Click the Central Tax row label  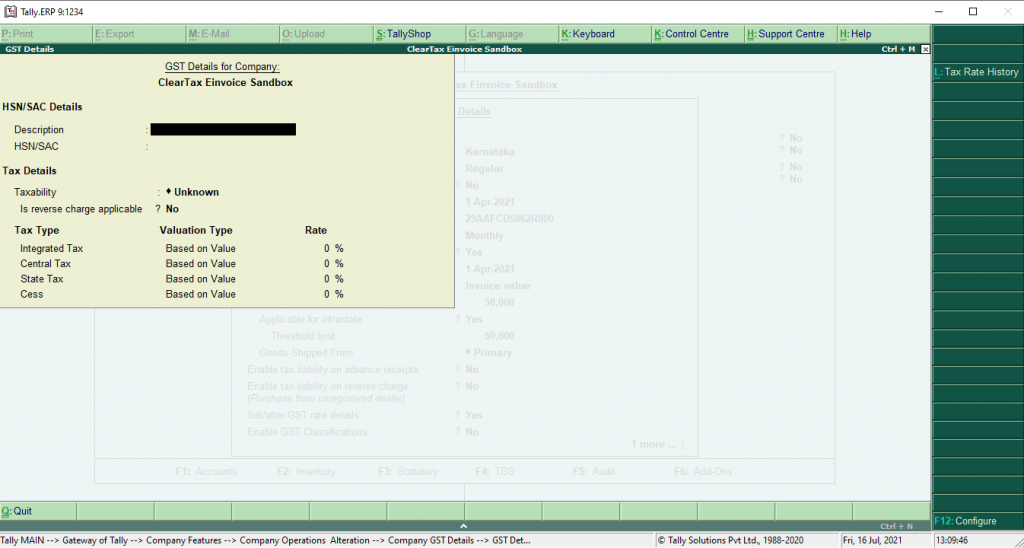[45, 263]
